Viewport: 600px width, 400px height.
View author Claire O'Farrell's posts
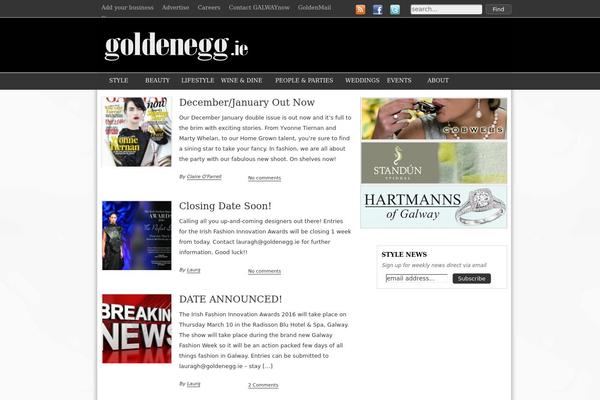pos(204,176)
